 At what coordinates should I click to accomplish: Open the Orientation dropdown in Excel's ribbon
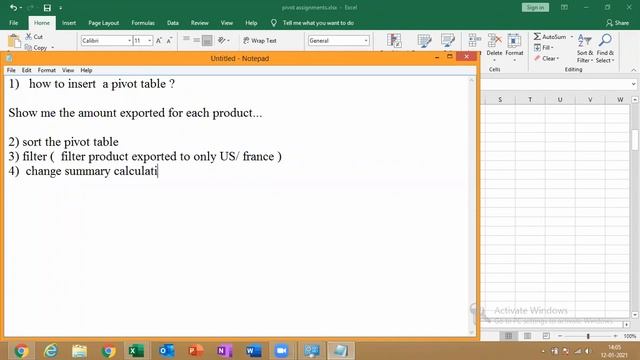(223, 40)
